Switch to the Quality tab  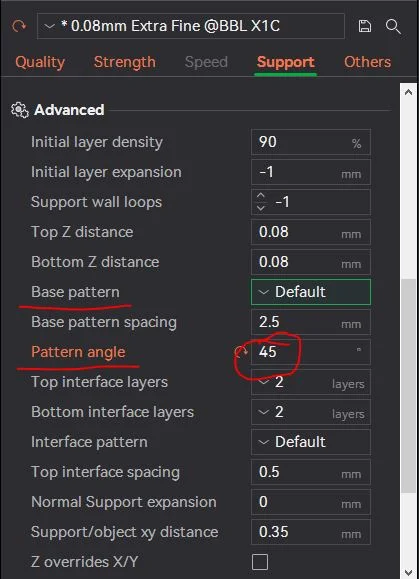click(x=40, y=62)
